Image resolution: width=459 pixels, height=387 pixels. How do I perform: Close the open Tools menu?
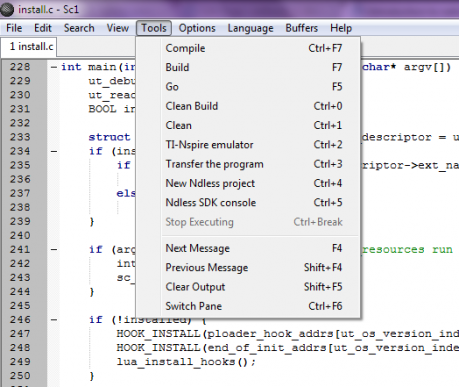coord(154,28)
